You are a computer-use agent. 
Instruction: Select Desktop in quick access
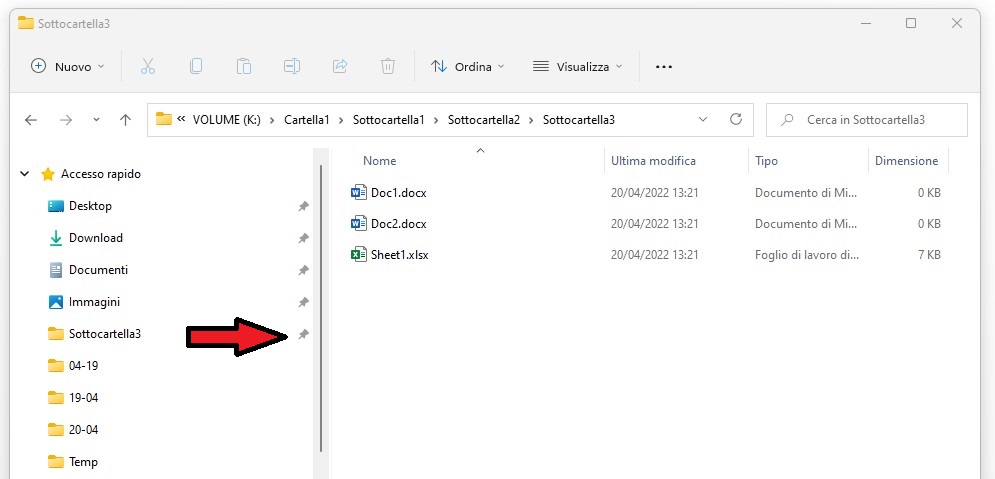tap(90, 206)
